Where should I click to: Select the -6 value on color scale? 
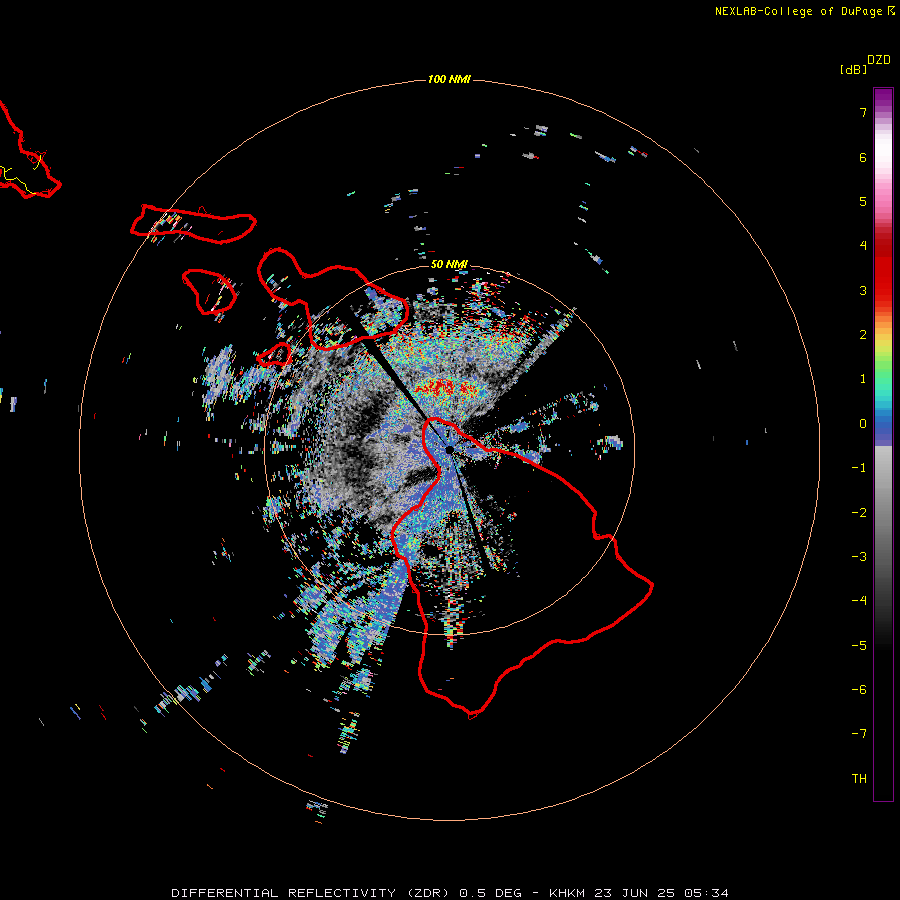pos(859,689)
